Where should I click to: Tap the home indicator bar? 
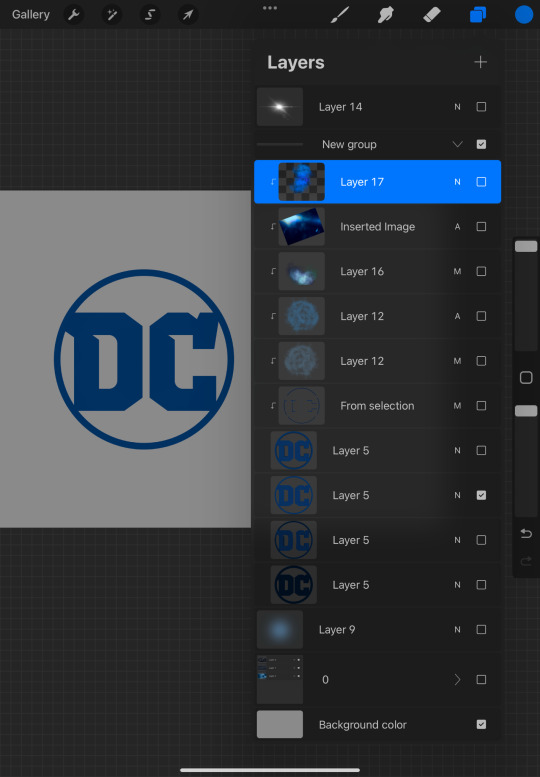[x=270, y=770]
